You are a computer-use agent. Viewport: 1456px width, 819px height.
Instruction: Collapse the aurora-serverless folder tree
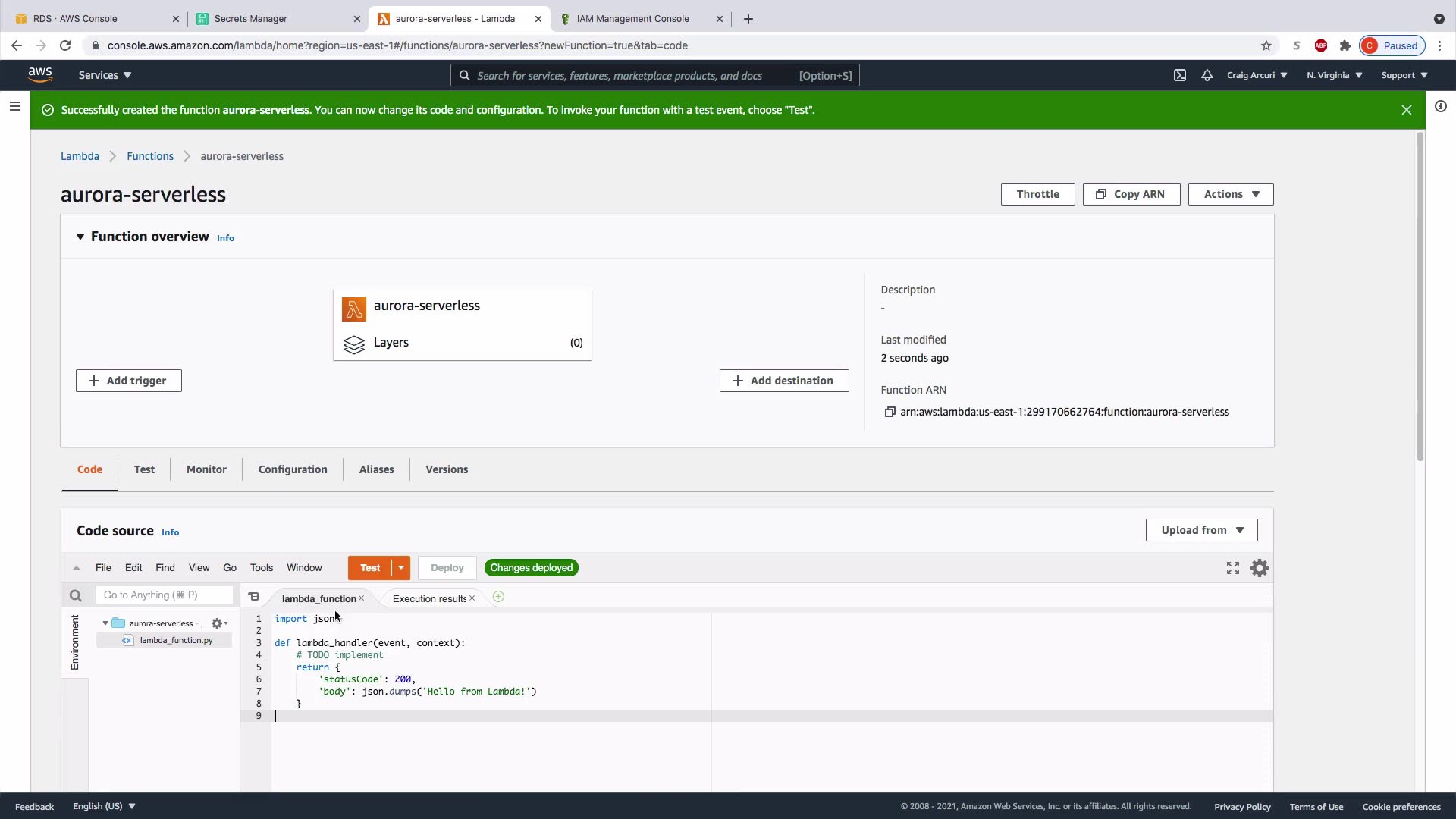click(x=105, y=623)
